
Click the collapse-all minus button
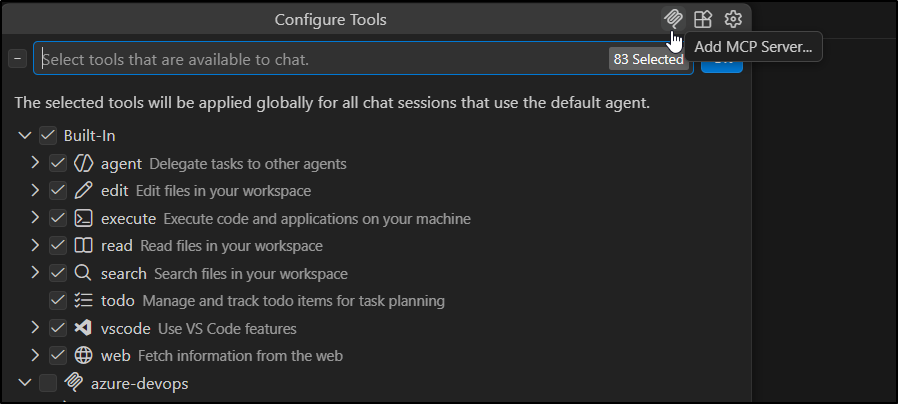17,59
